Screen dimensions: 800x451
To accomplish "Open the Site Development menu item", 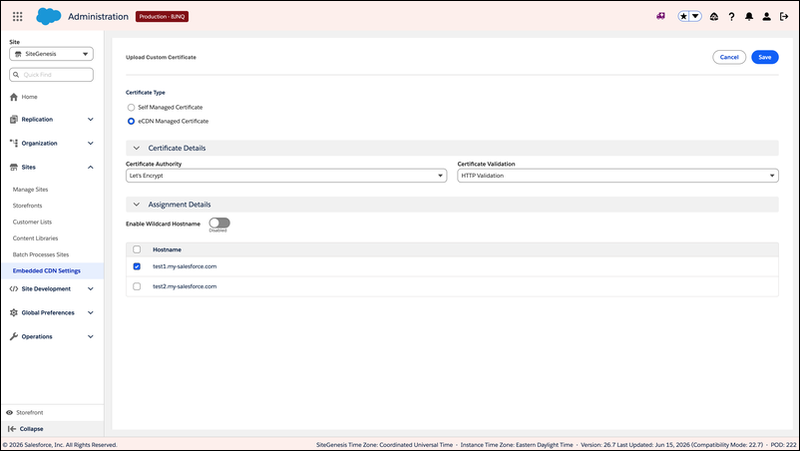I will [46, 289].
